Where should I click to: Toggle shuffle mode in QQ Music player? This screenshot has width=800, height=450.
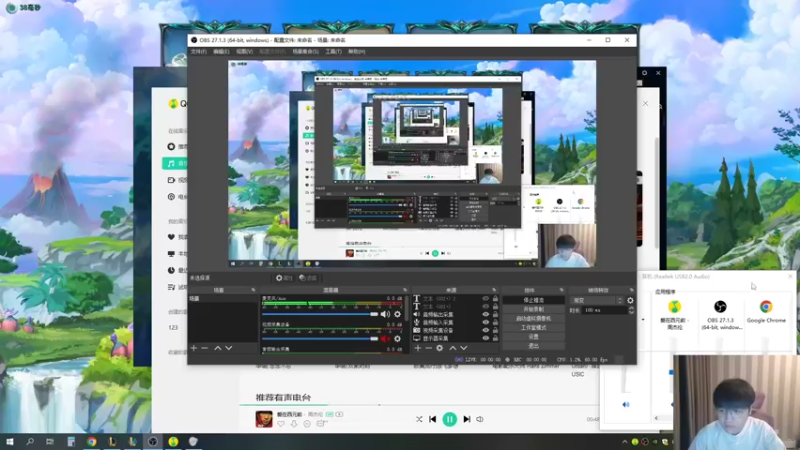pos(419,419)
